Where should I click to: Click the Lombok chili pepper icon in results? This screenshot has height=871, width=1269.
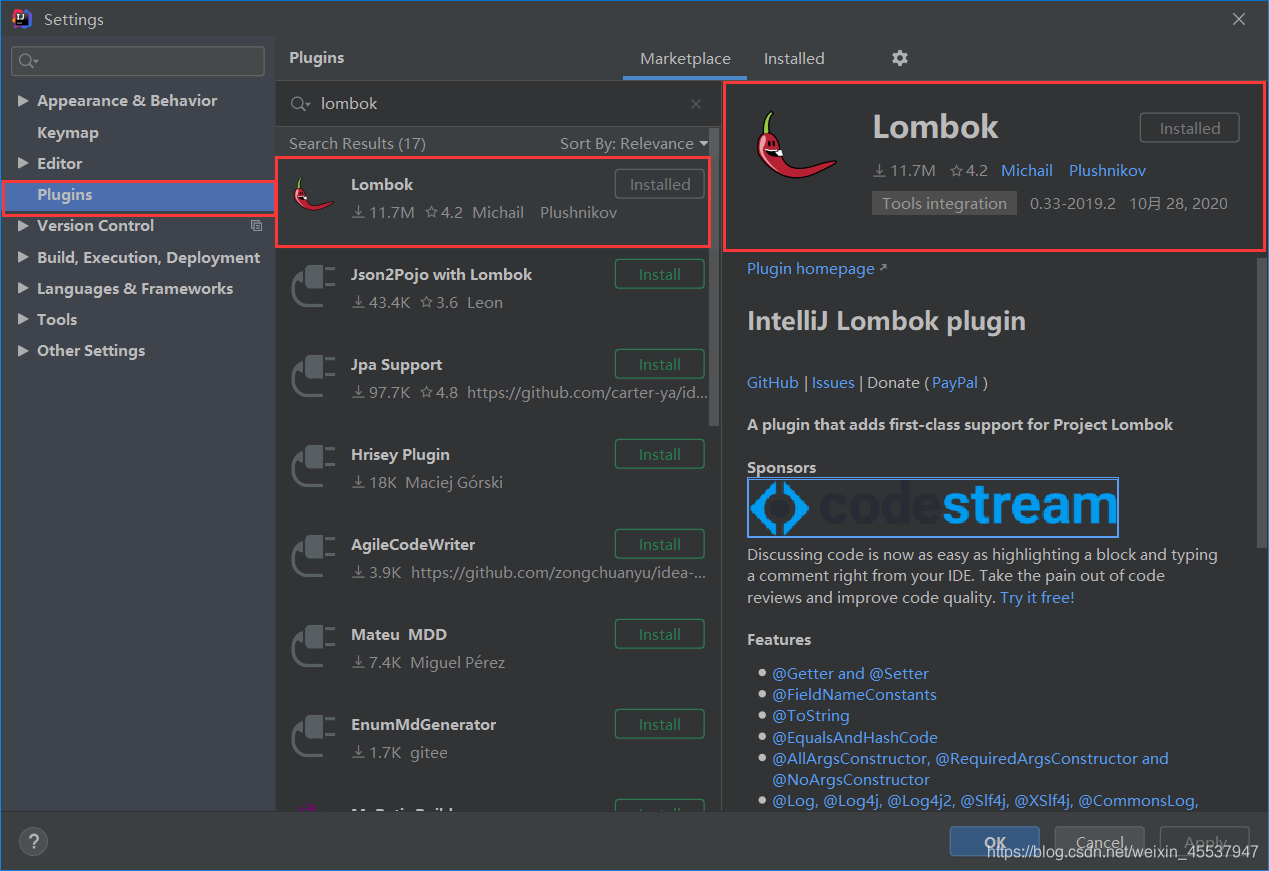(314, 195)
